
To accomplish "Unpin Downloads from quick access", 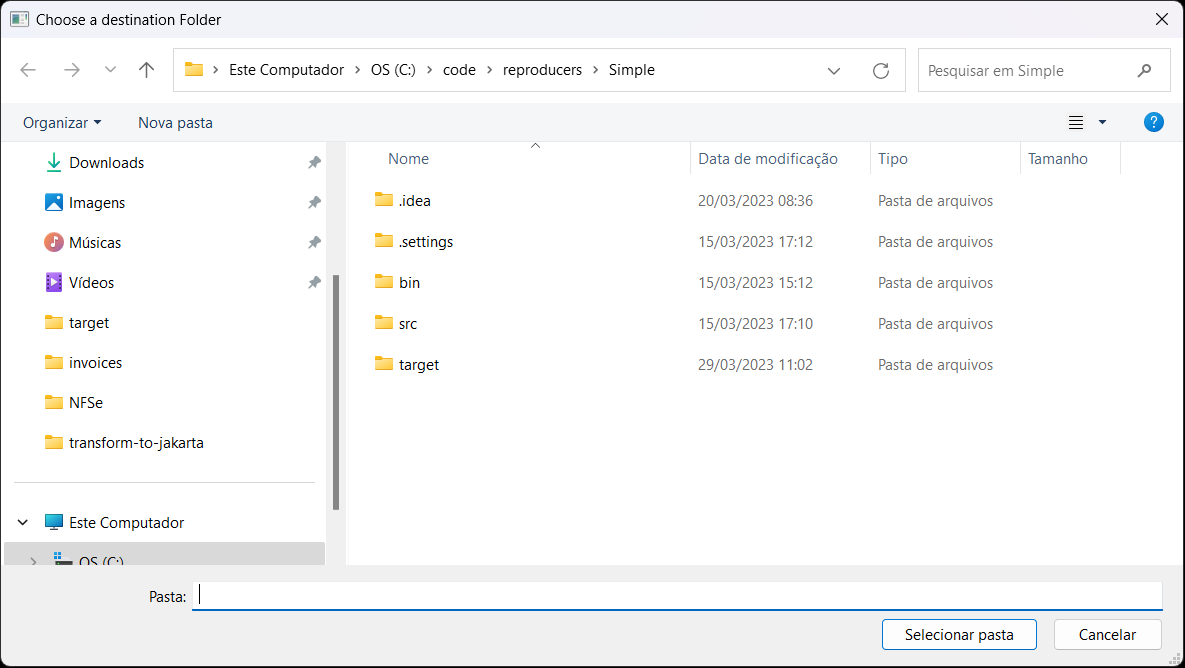I will pos(314,162).
